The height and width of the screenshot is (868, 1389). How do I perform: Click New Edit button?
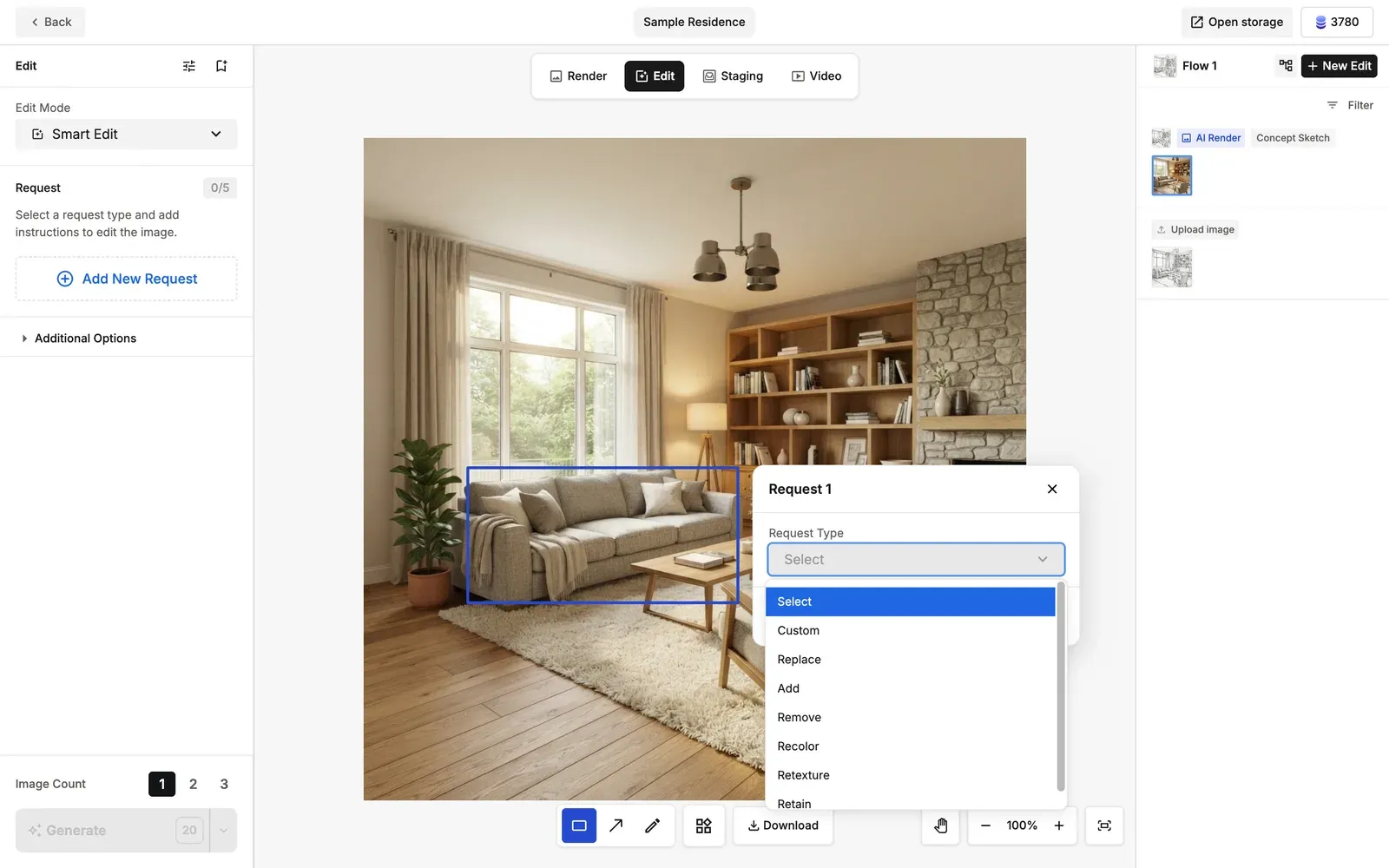coord(1339,66)
